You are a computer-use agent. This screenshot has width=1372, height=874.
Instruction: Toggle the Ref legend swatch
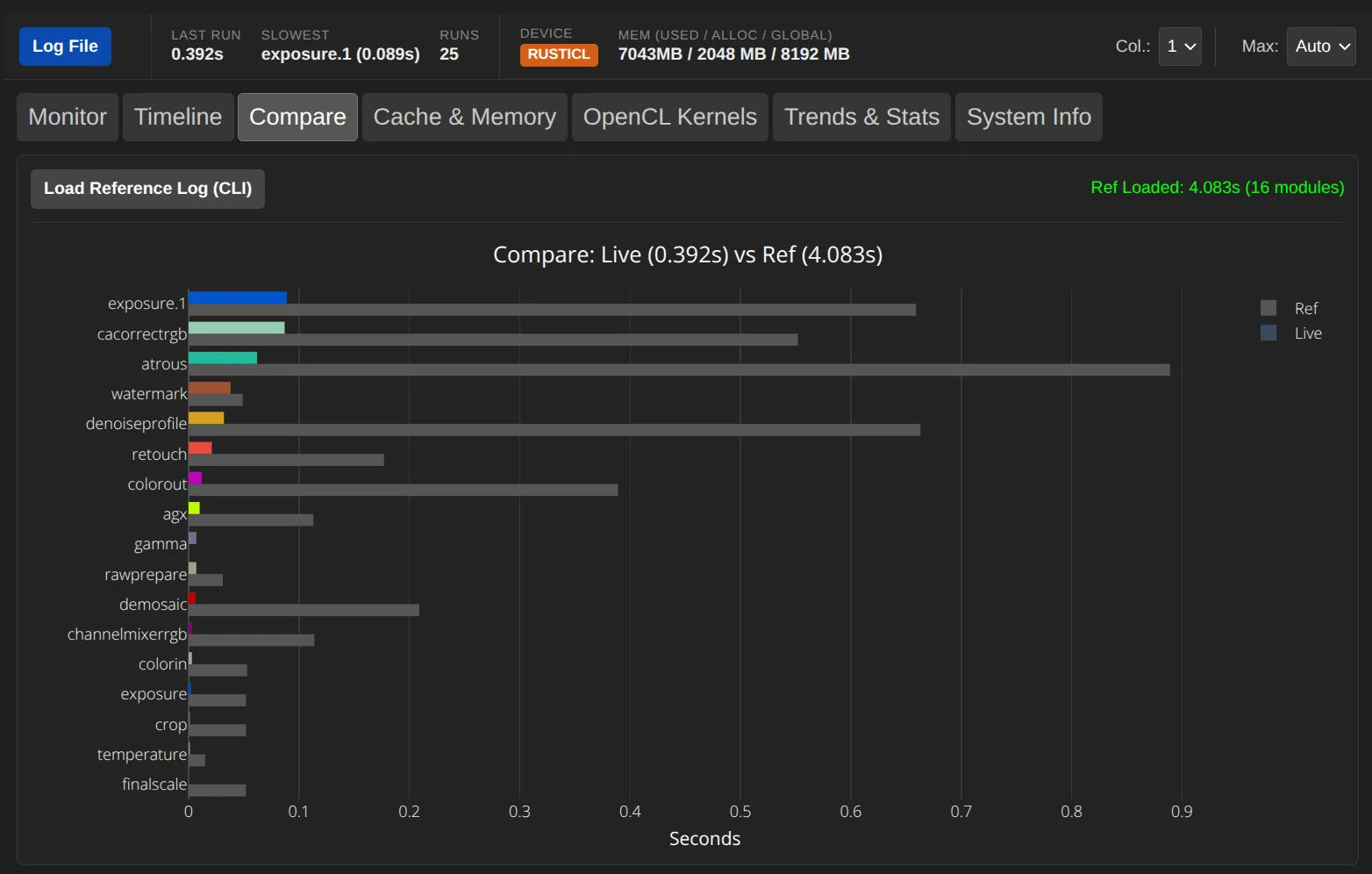click(x=1268, y=308)
